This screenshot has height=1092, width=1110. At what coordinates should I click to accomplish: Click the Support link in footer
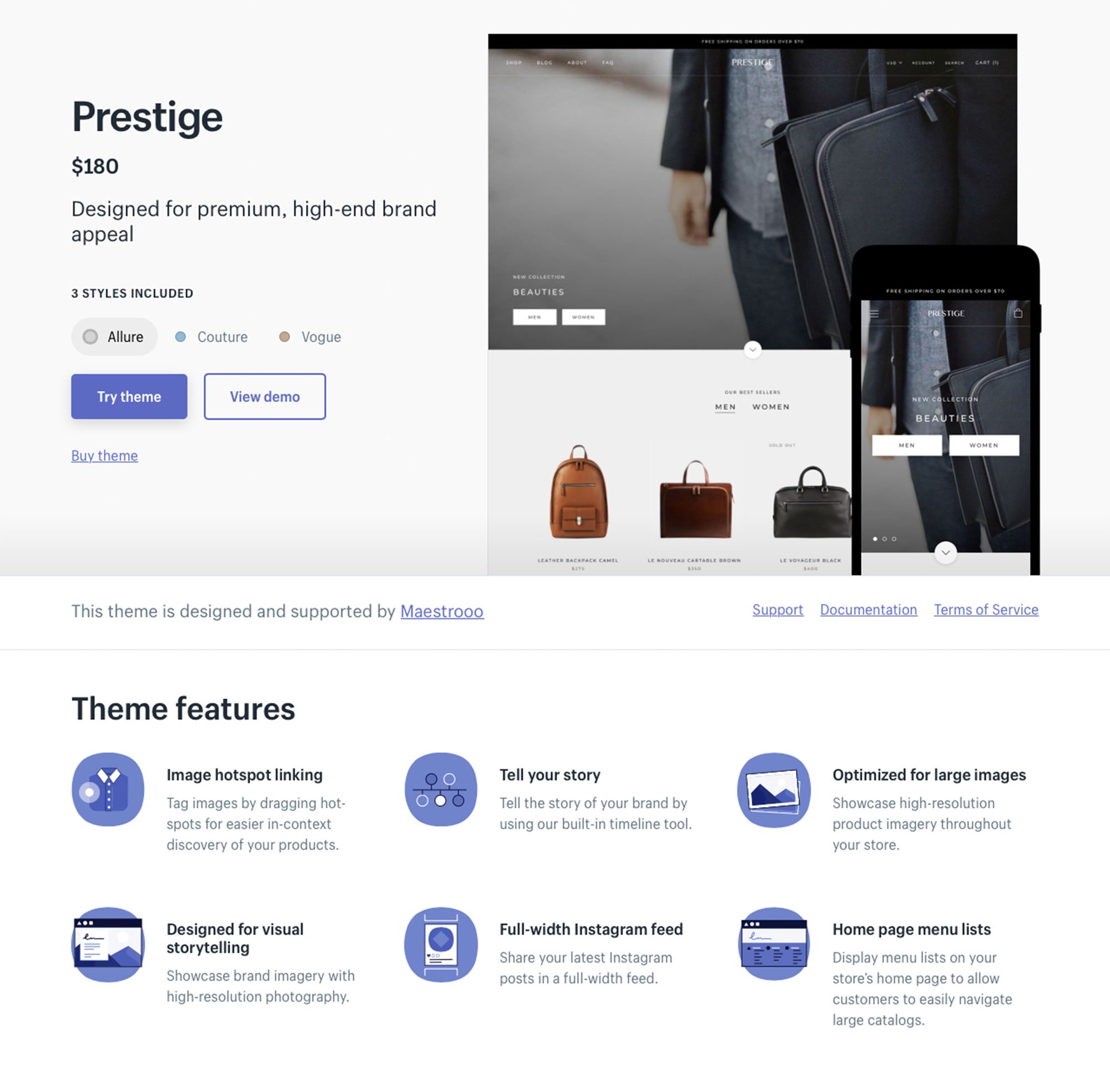click(778, 609)
